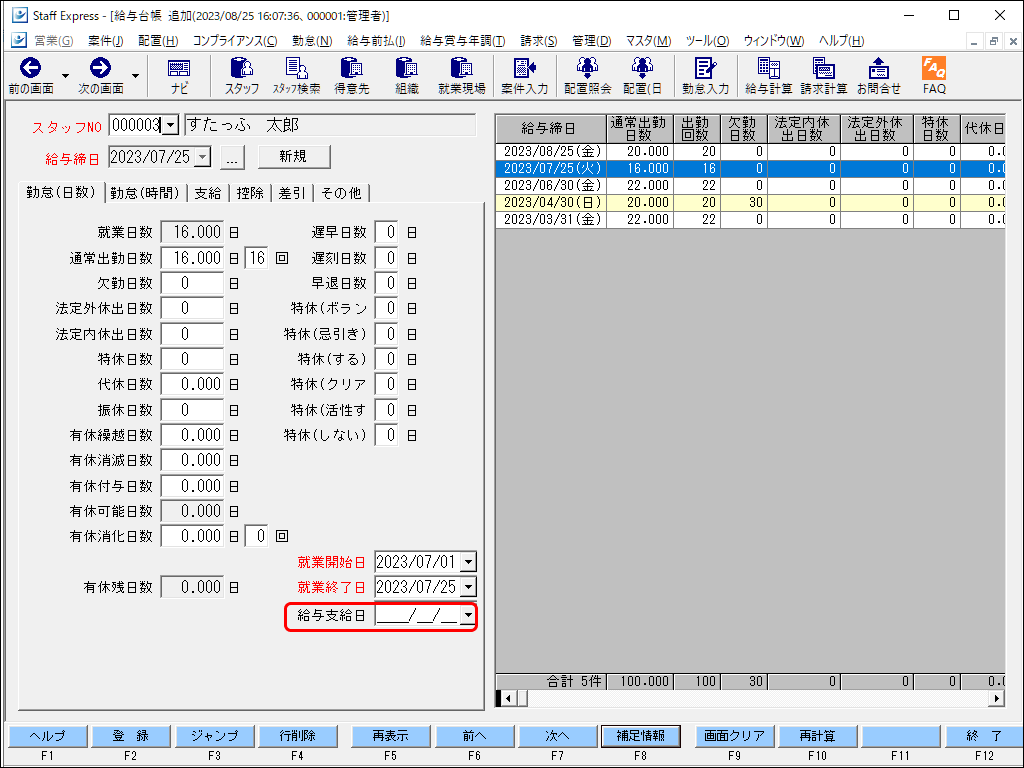
Task: Click the ジャンプ F3 button
Action: click(x=214, y=736)
